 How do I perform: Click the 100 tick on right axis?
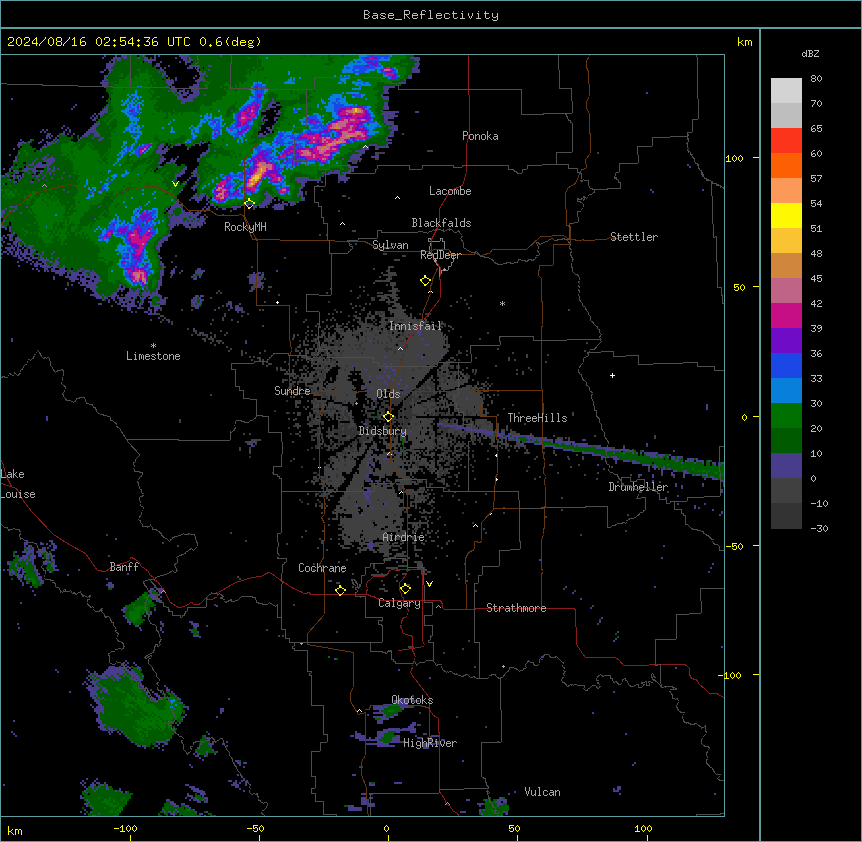point(734,158)
